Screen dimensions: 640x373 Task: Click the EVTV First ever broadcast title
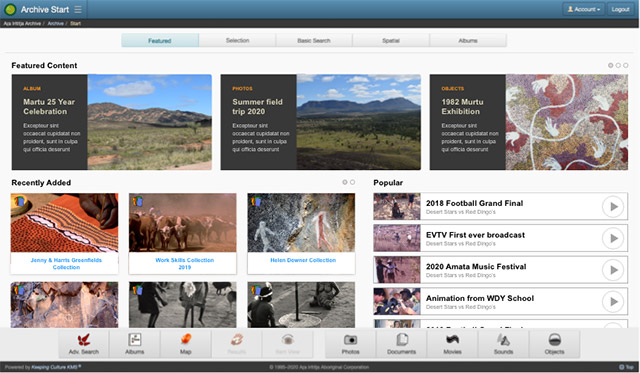(476, 235)
